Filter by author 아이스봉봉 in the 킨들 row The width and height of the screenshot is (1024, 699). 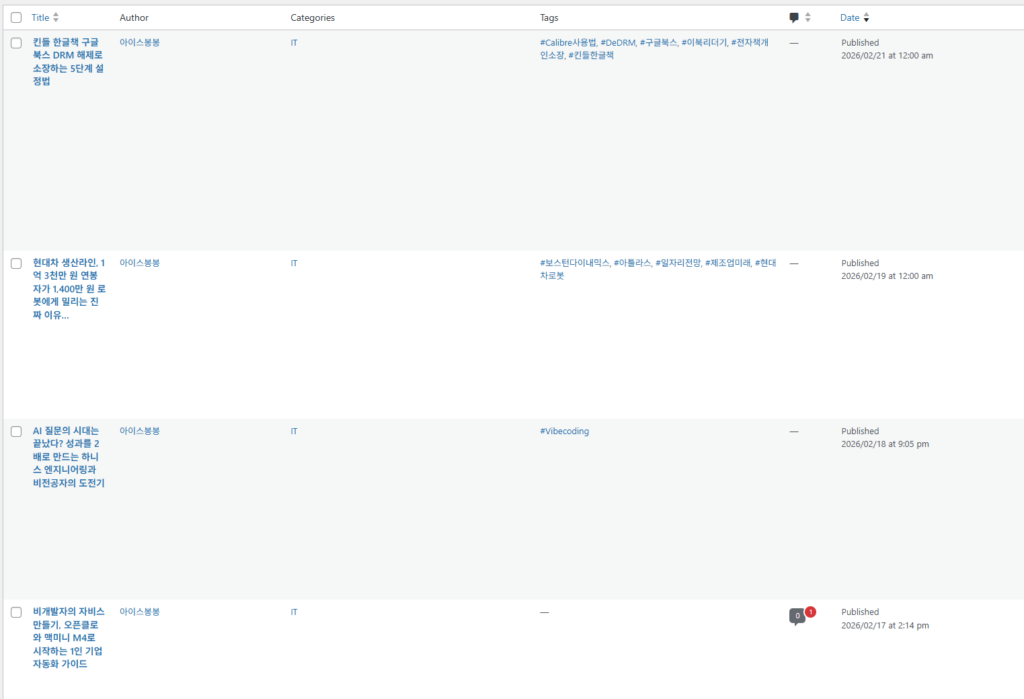[140, 42]
